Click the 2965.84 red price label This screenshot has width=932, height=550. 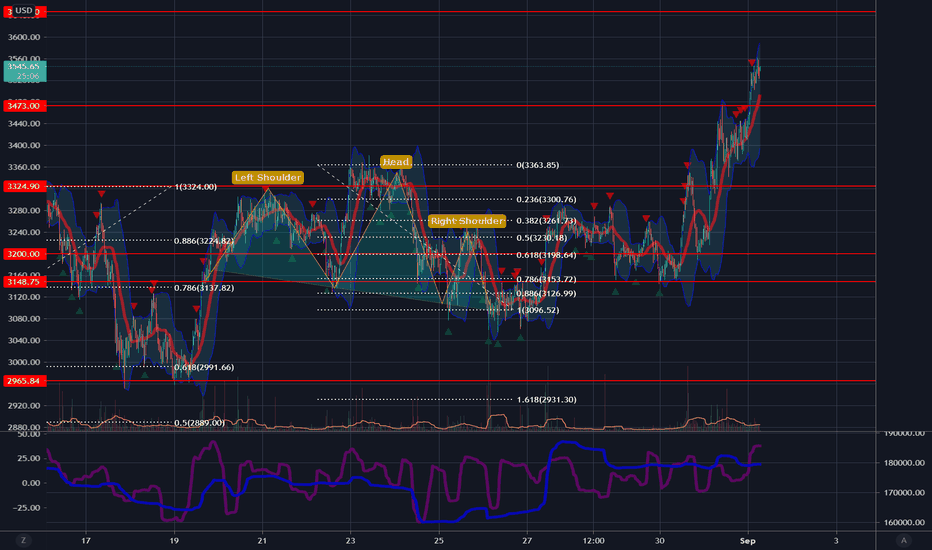[24, 381]
